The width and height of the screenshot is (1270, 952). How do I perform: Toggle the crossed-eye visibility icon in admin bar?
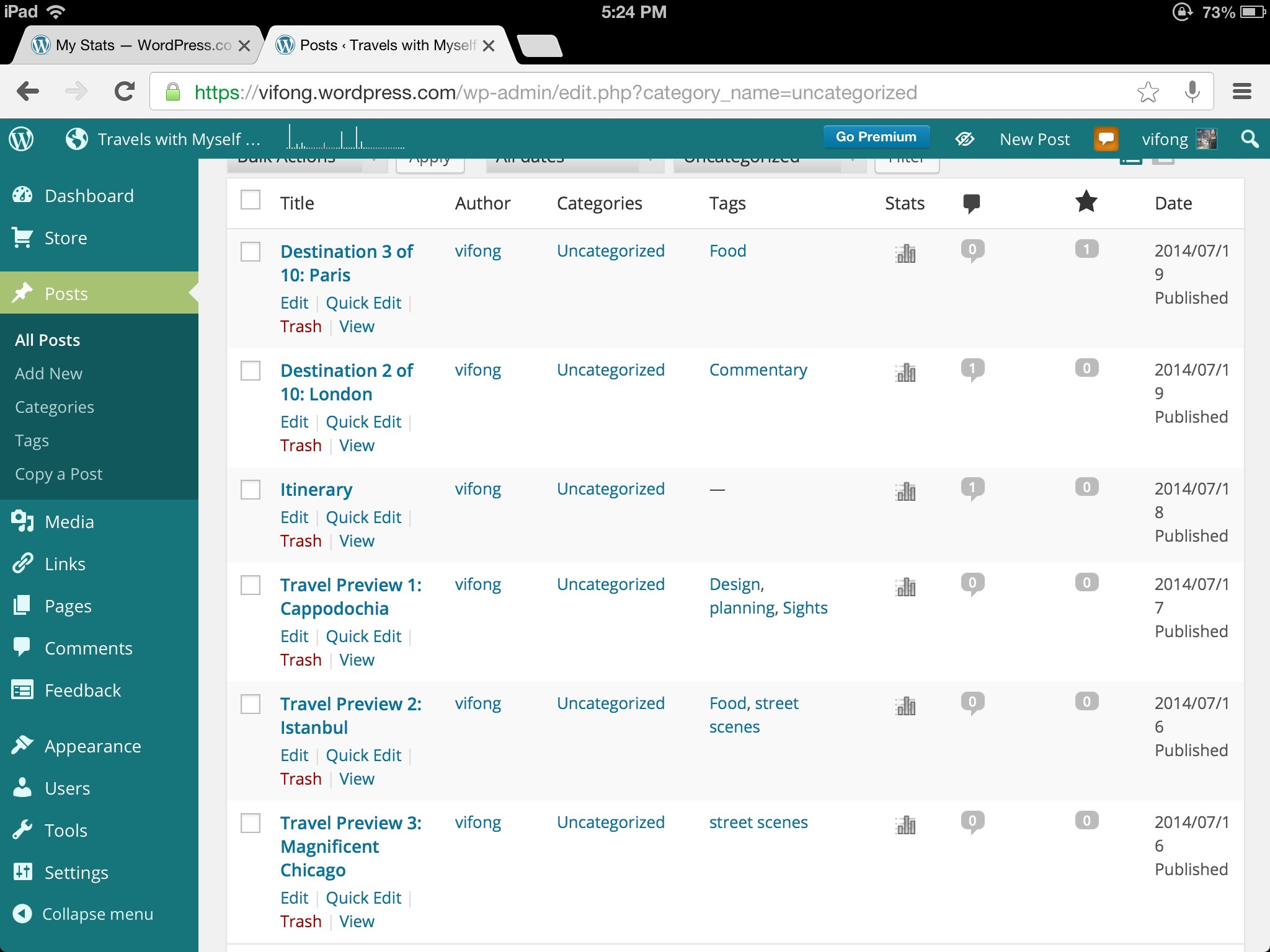pyautogui.click(x=964, y=139)
